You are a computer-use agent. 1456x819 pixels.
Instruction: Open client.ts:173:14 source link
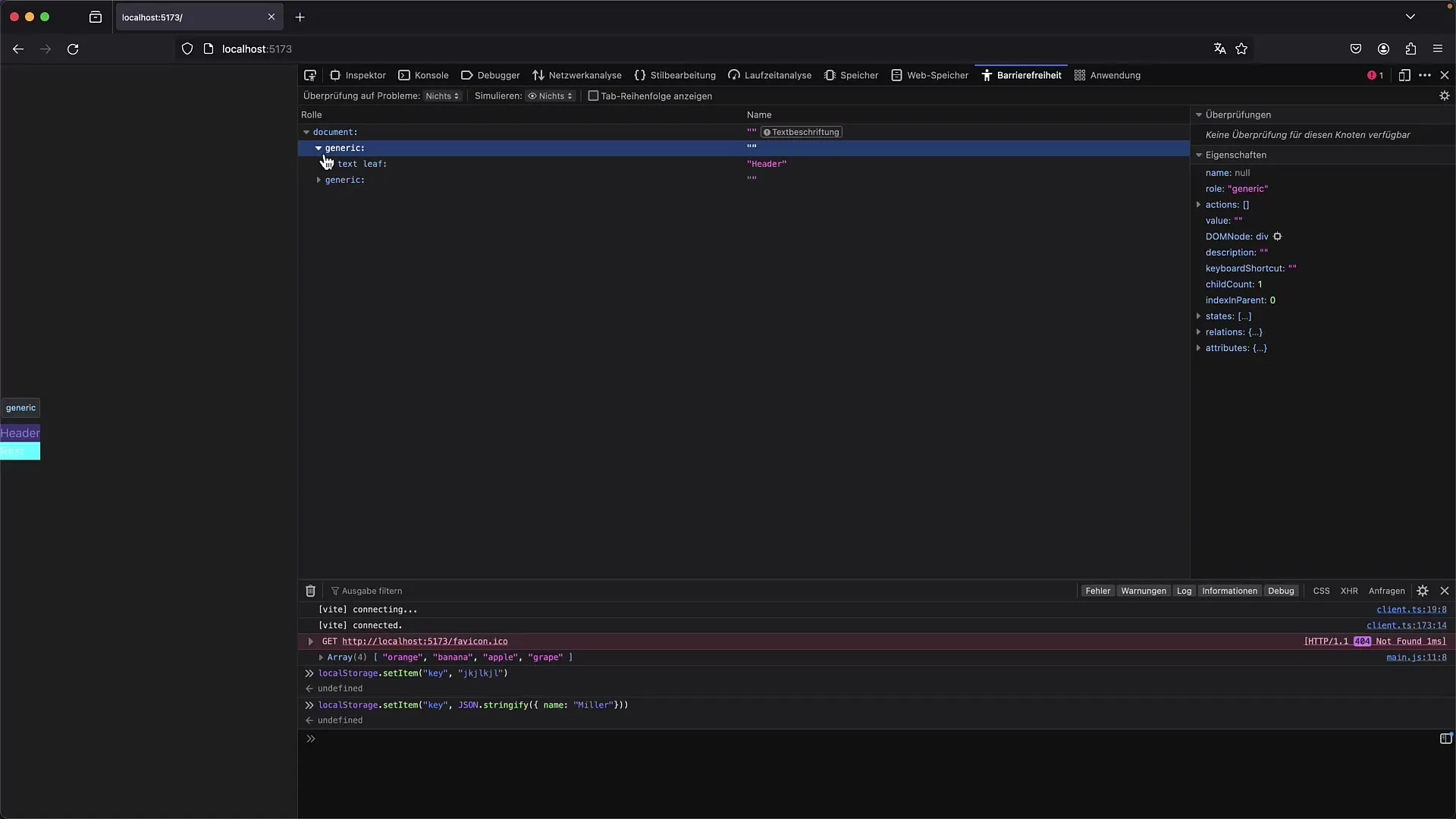(x=1407, y=626)
